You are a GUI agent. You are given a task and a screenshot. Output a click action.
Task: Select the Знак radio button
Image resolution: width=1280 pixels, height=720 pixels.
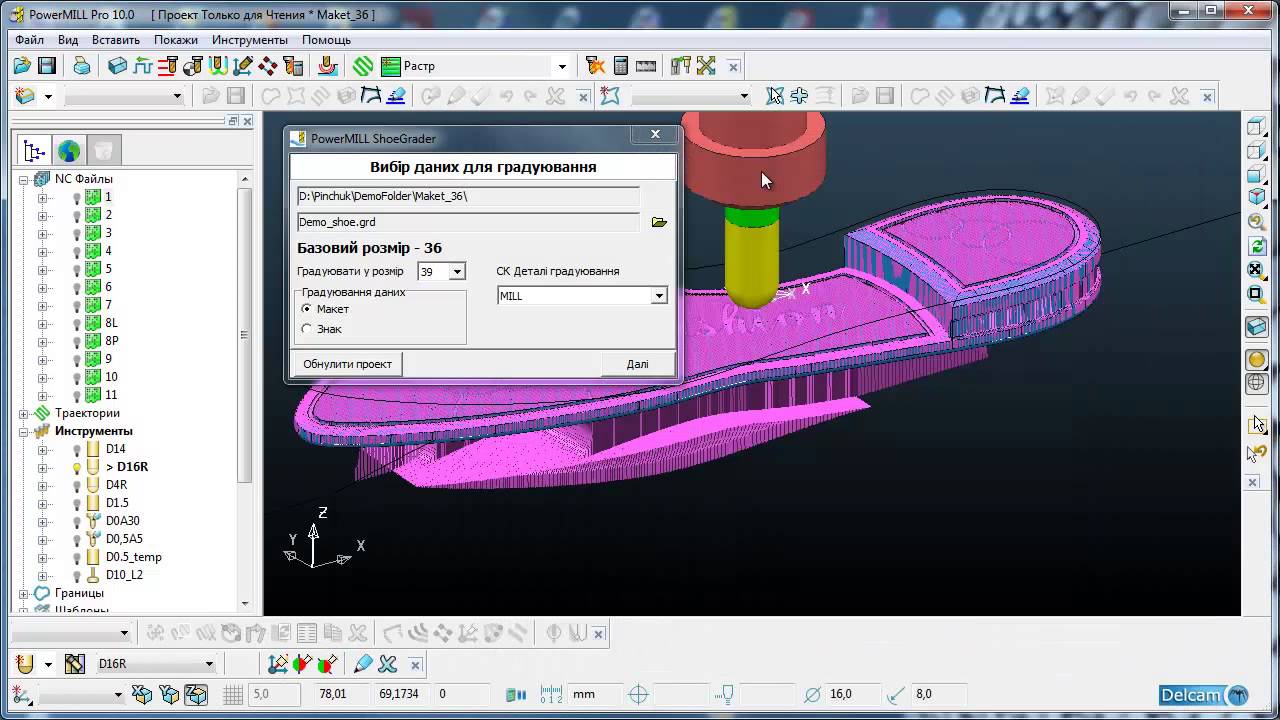point(306,329)
